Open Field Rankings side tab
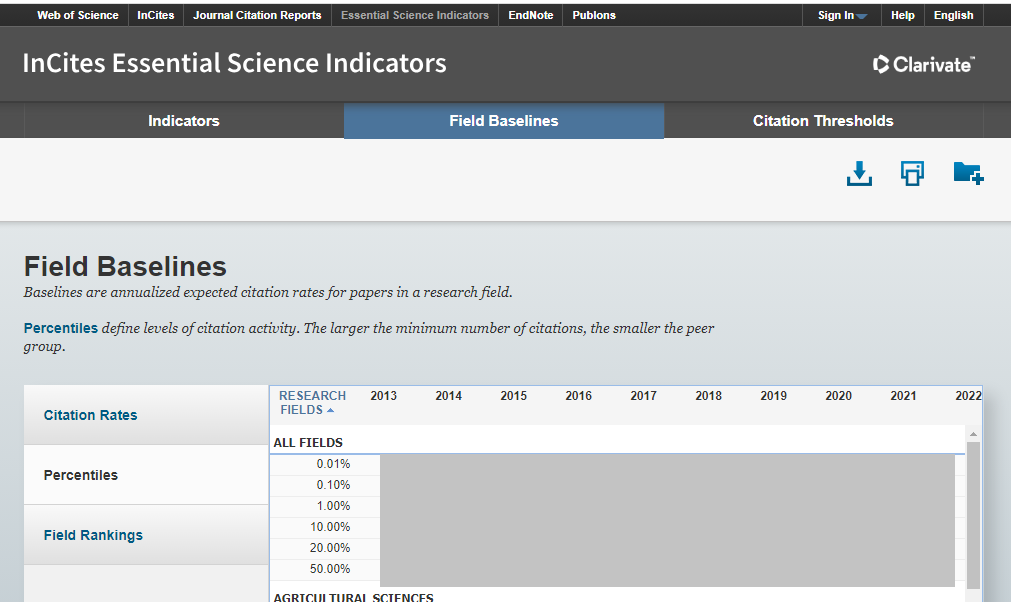 (x=146, y=535)
